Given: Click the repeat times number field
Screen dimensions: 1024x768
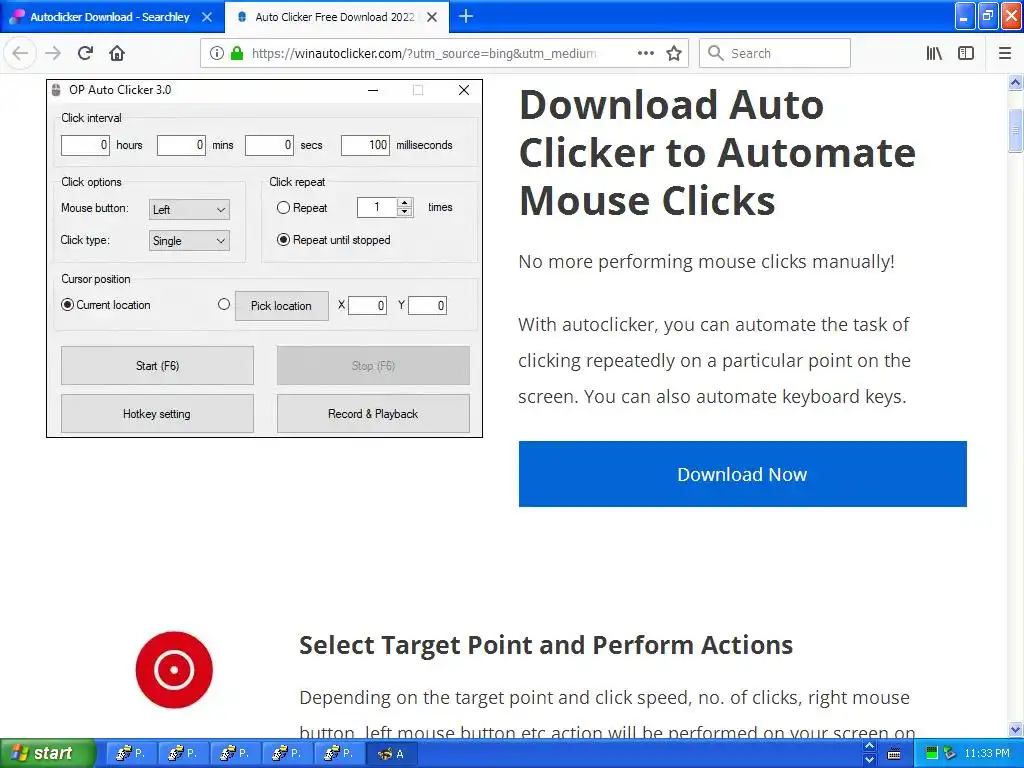Looking at the screenshot, I should tap(377, 208).
